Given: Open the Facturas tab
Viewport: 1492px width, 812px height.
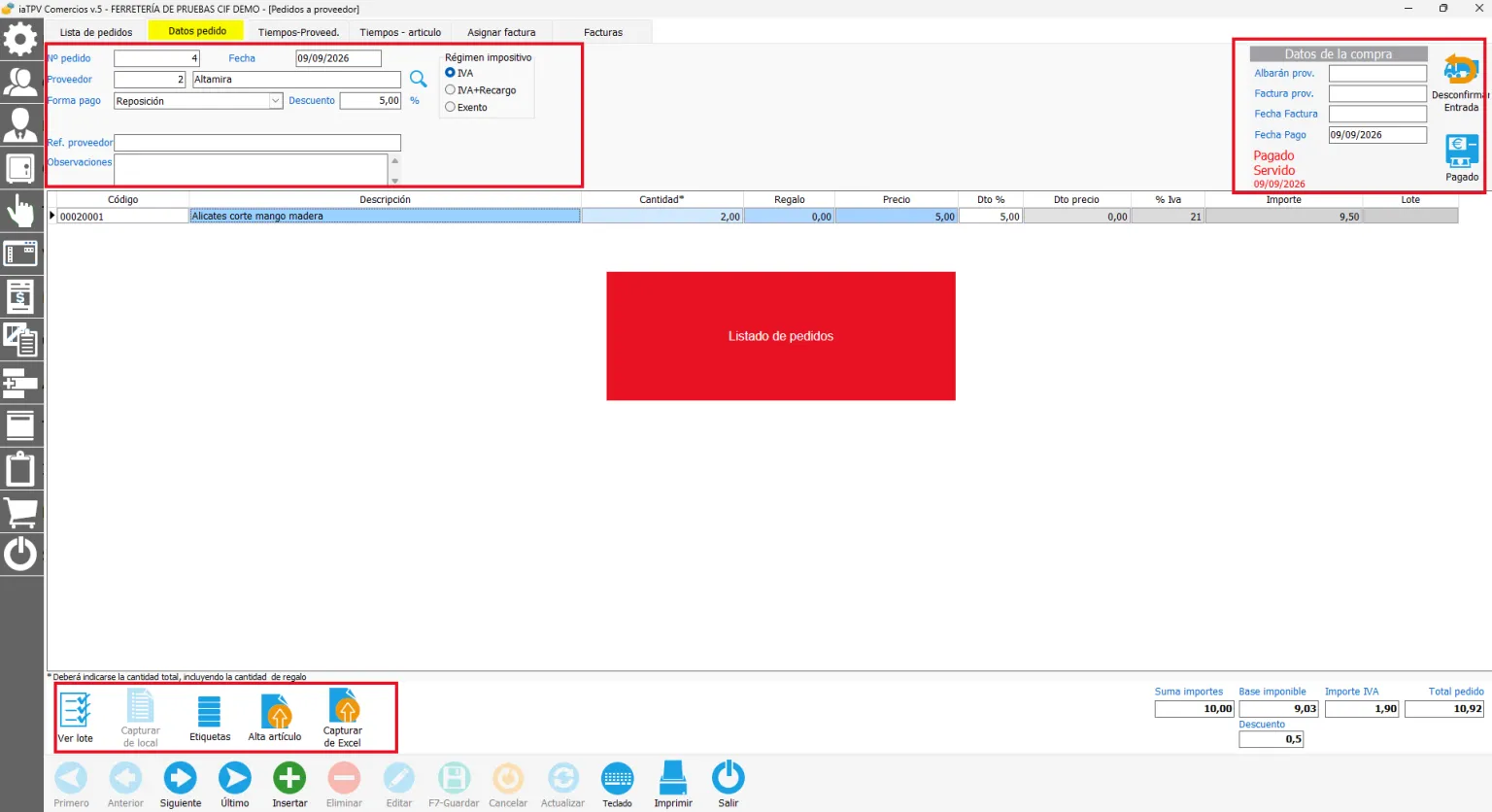Looking at the screenshot, I should click(x=603, y=32).
